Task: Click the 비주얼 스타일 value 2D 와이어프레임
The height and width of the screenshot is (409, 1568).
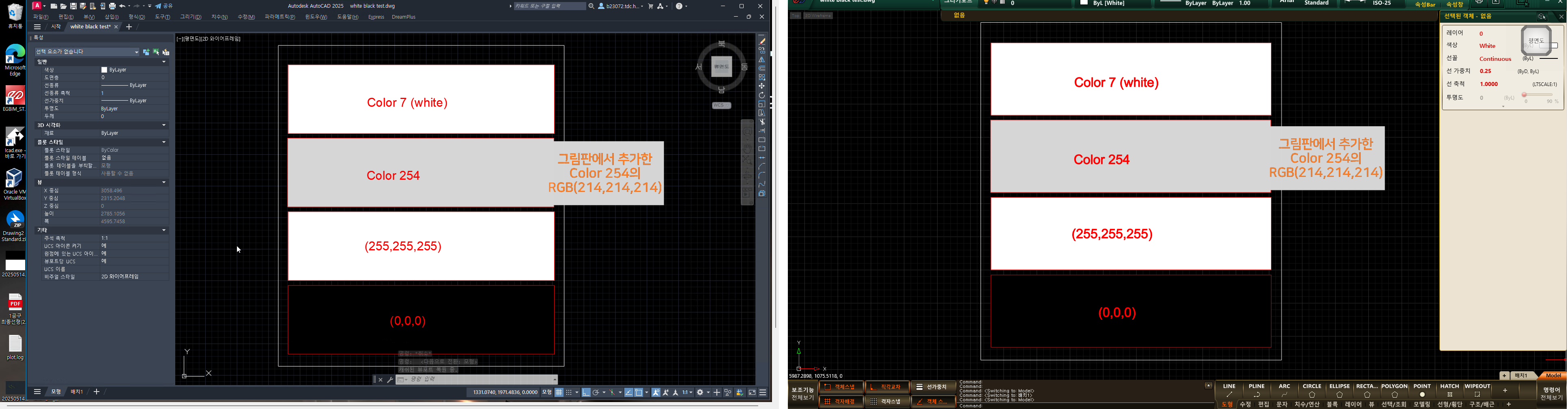Action: pos(120,277)
